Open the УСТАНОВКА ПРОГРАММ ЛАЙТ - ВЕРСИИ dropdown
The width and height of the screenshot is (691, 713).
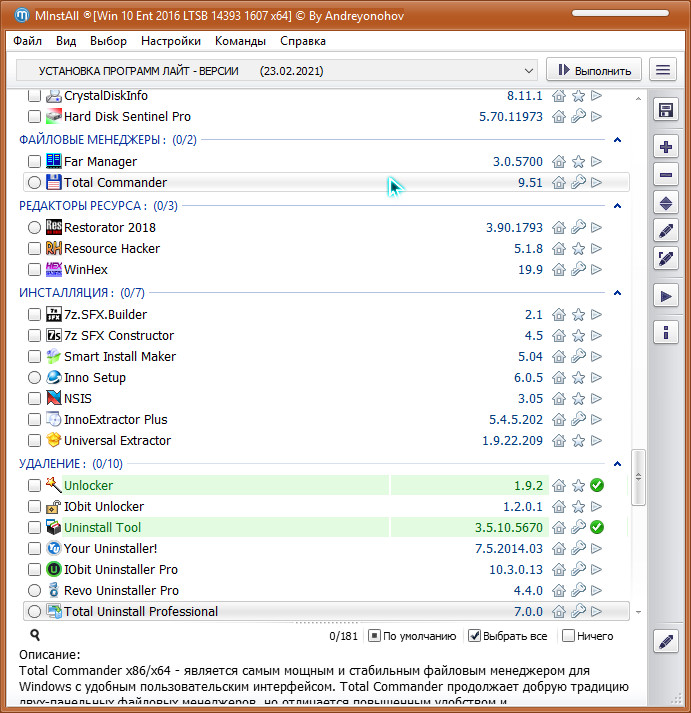pyautogui.click(x=276, y=71)
